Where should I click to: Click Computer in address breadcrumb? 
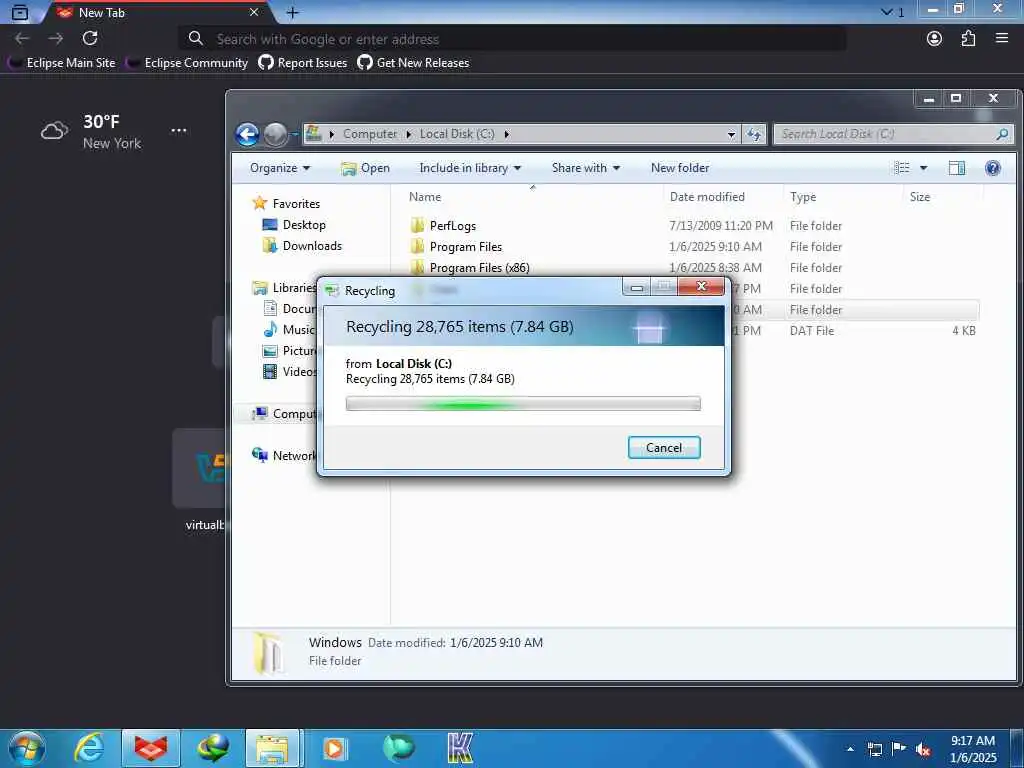370,134
